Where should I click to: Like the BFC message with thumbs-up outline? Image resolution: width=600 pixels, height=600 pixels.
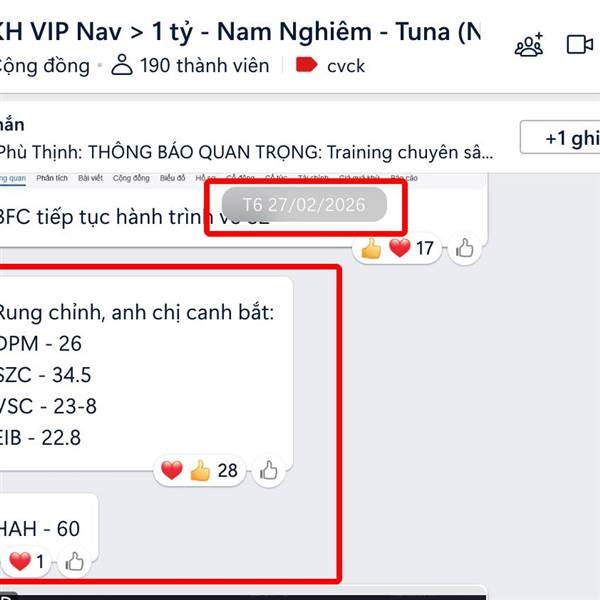464,248
